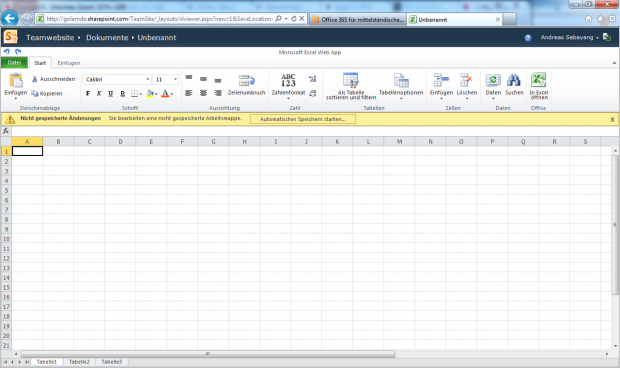Click browser back button
Image resolution: width=620 pixels, height=368 pixels.
tap(9, 18)
